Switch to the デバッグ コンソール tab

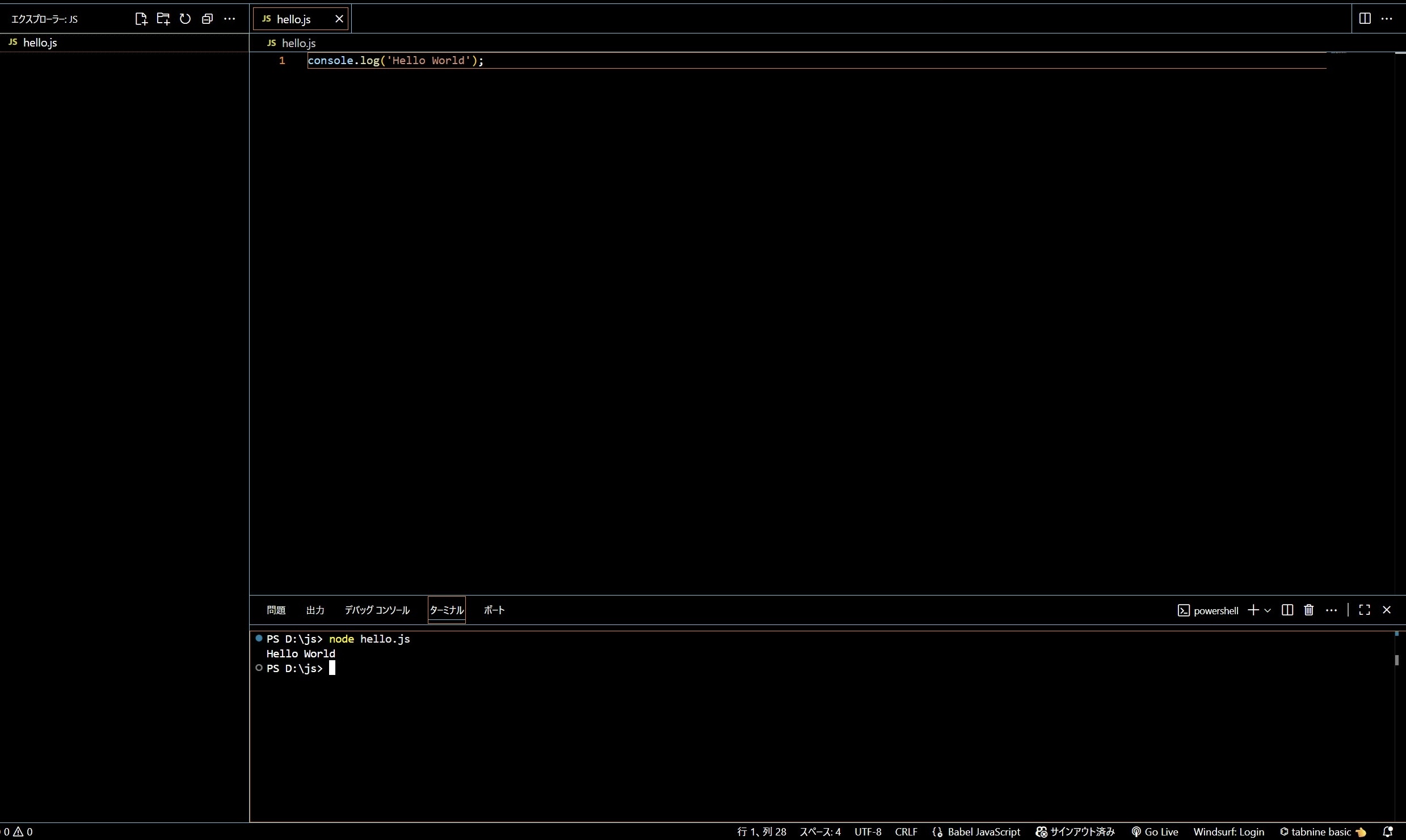click(377, 610)
